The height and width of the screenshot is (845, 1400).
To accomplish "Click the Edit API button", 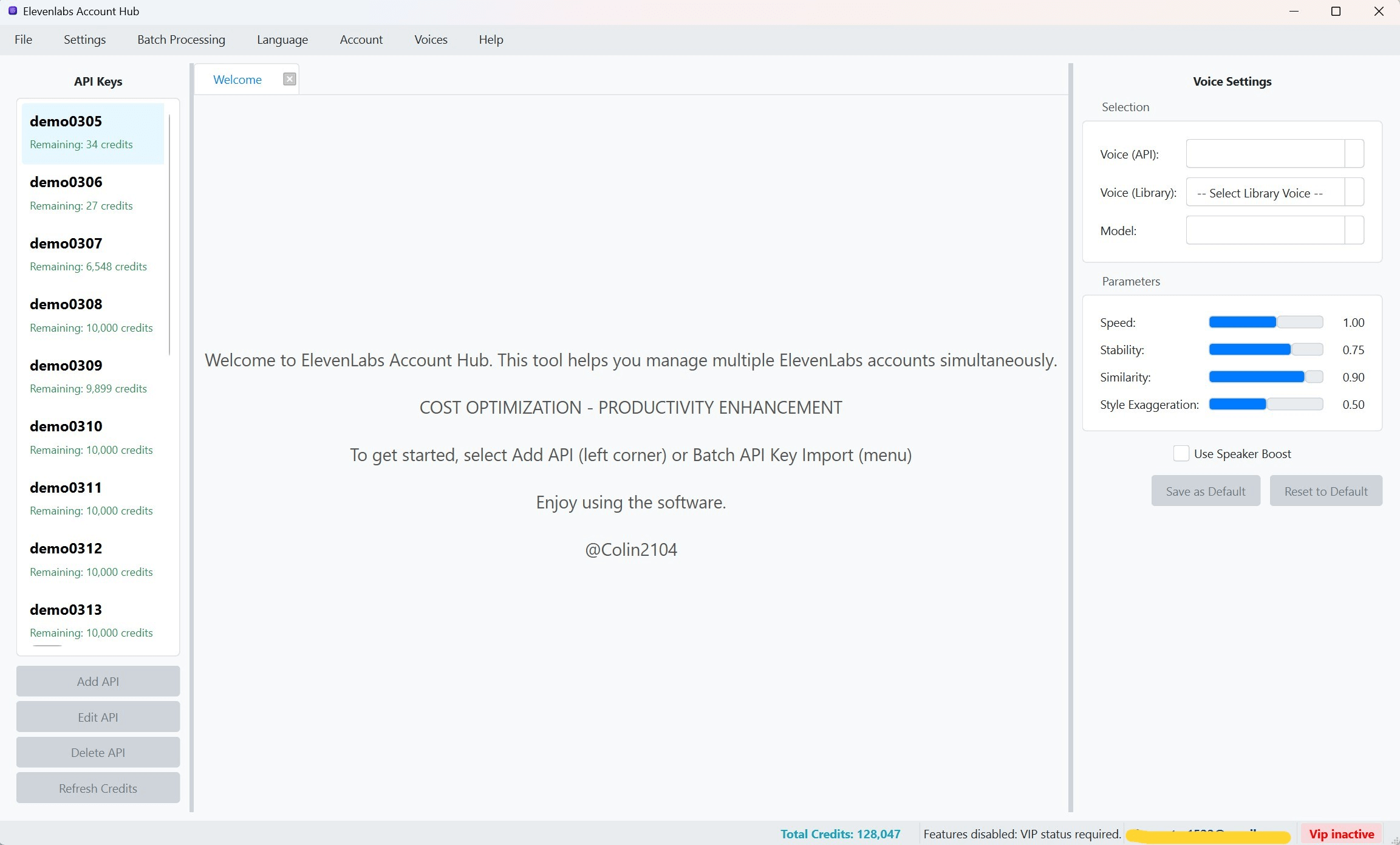I will tap(98, 717).
